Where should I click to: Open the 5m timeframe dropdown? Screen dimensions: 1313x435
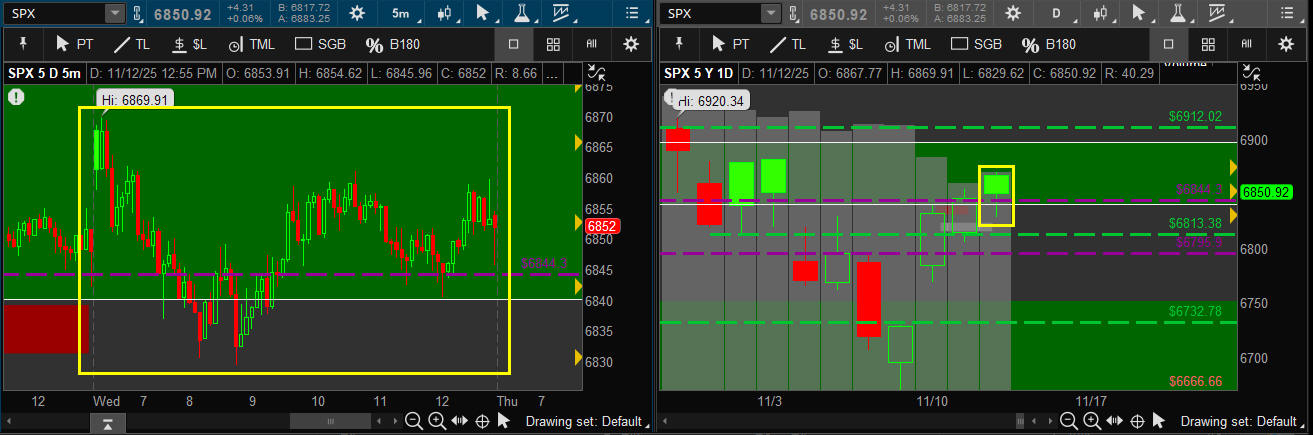click(x=400, y=14)
